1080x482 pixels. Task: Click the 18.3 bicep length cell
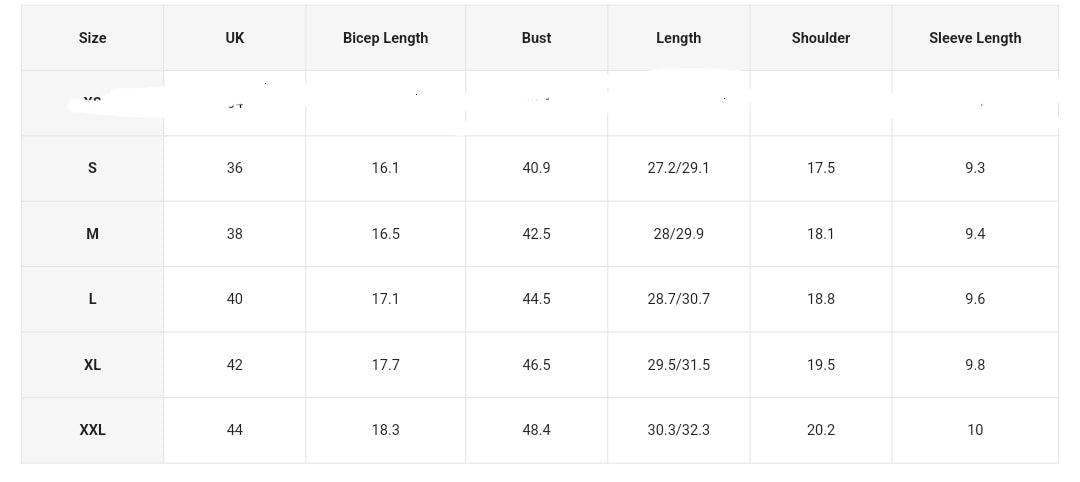click(385, 430)
